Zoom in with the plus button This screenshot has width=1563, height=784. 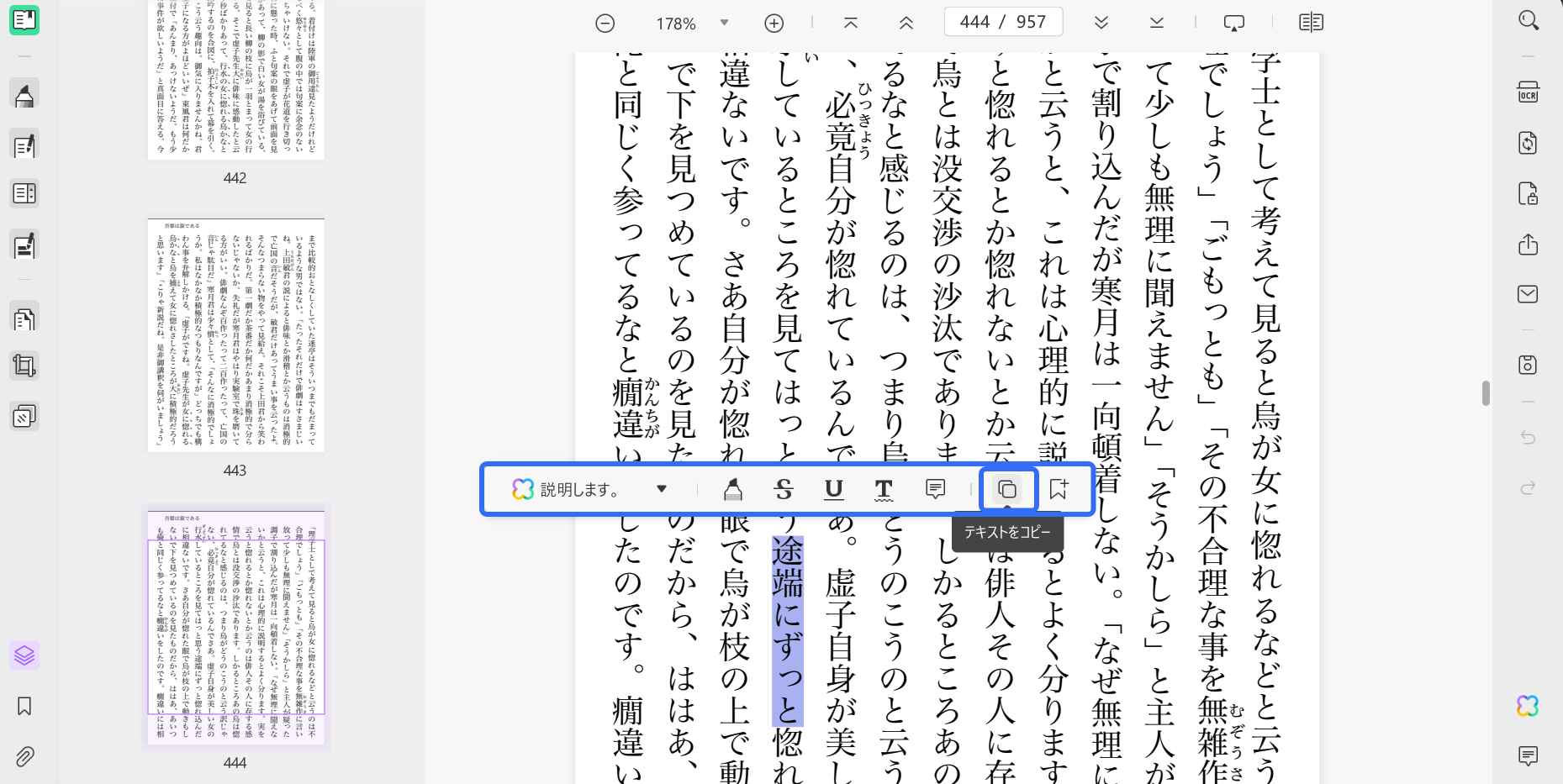coord(774,24)
